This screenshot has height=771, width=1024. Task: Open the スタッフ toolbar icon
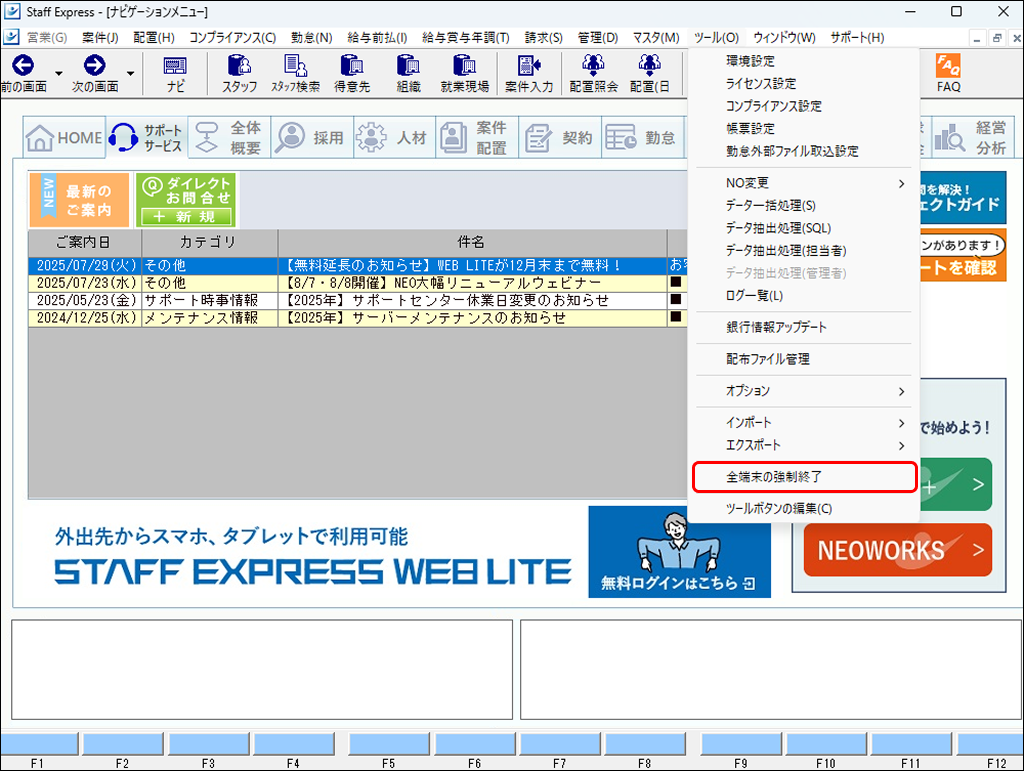click(x=240, y=74)
